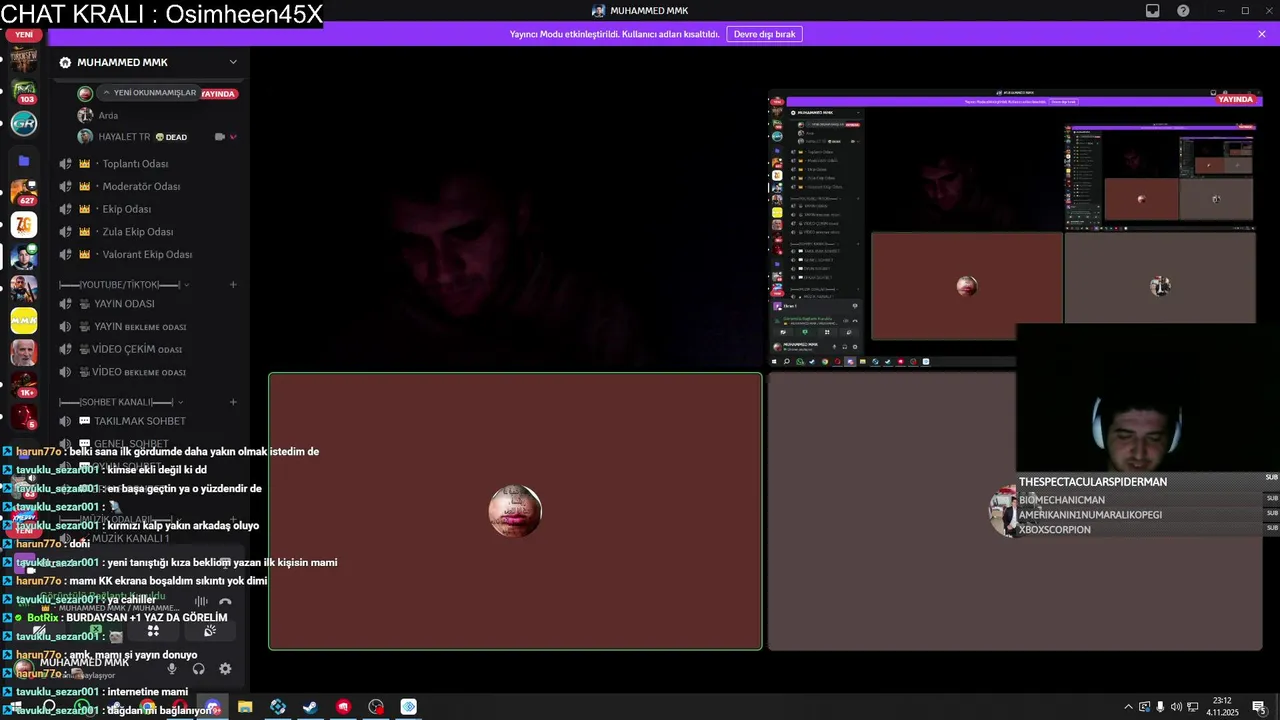The width and height of the screenshot is (1280, 720).
Task: Toggle noise suppression waveform icon
Action: 201,602
